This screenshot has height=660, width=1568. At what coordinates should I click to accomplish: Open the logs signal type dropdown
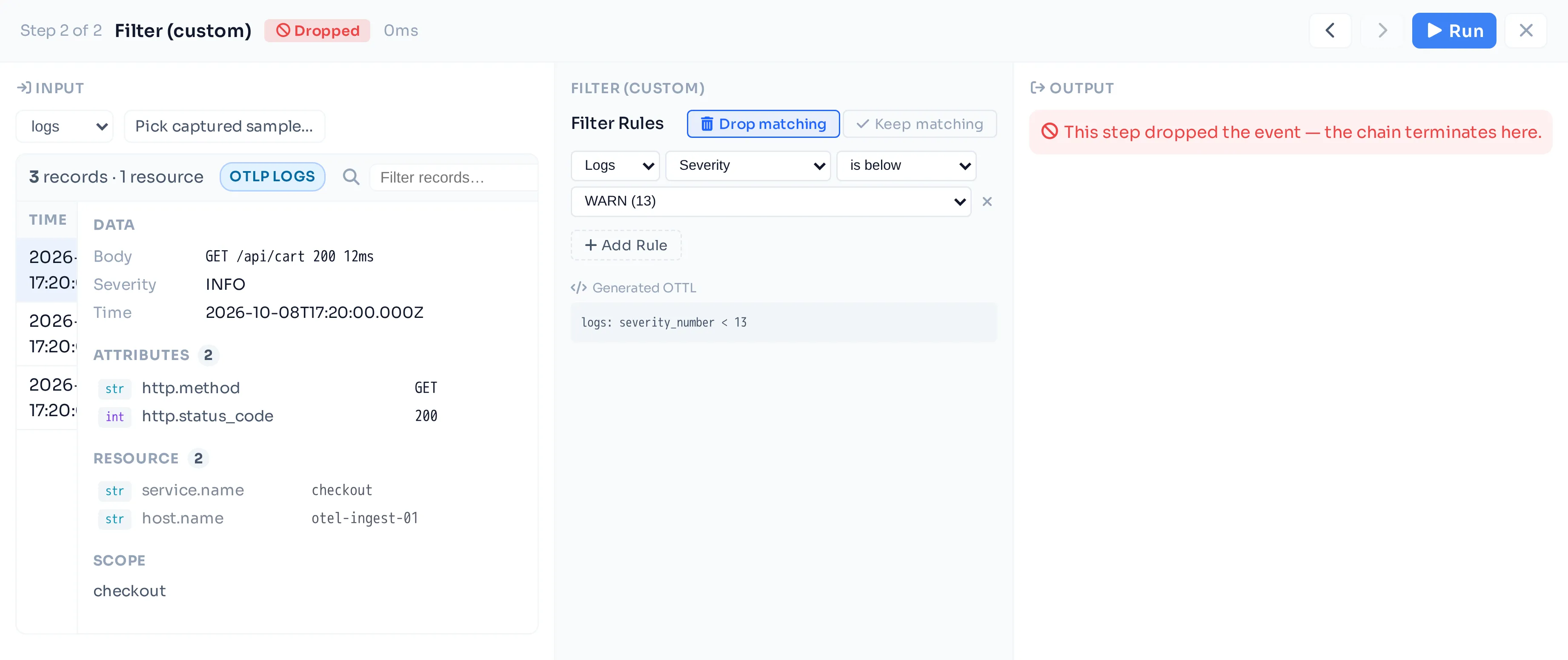(x=65, y=126)
